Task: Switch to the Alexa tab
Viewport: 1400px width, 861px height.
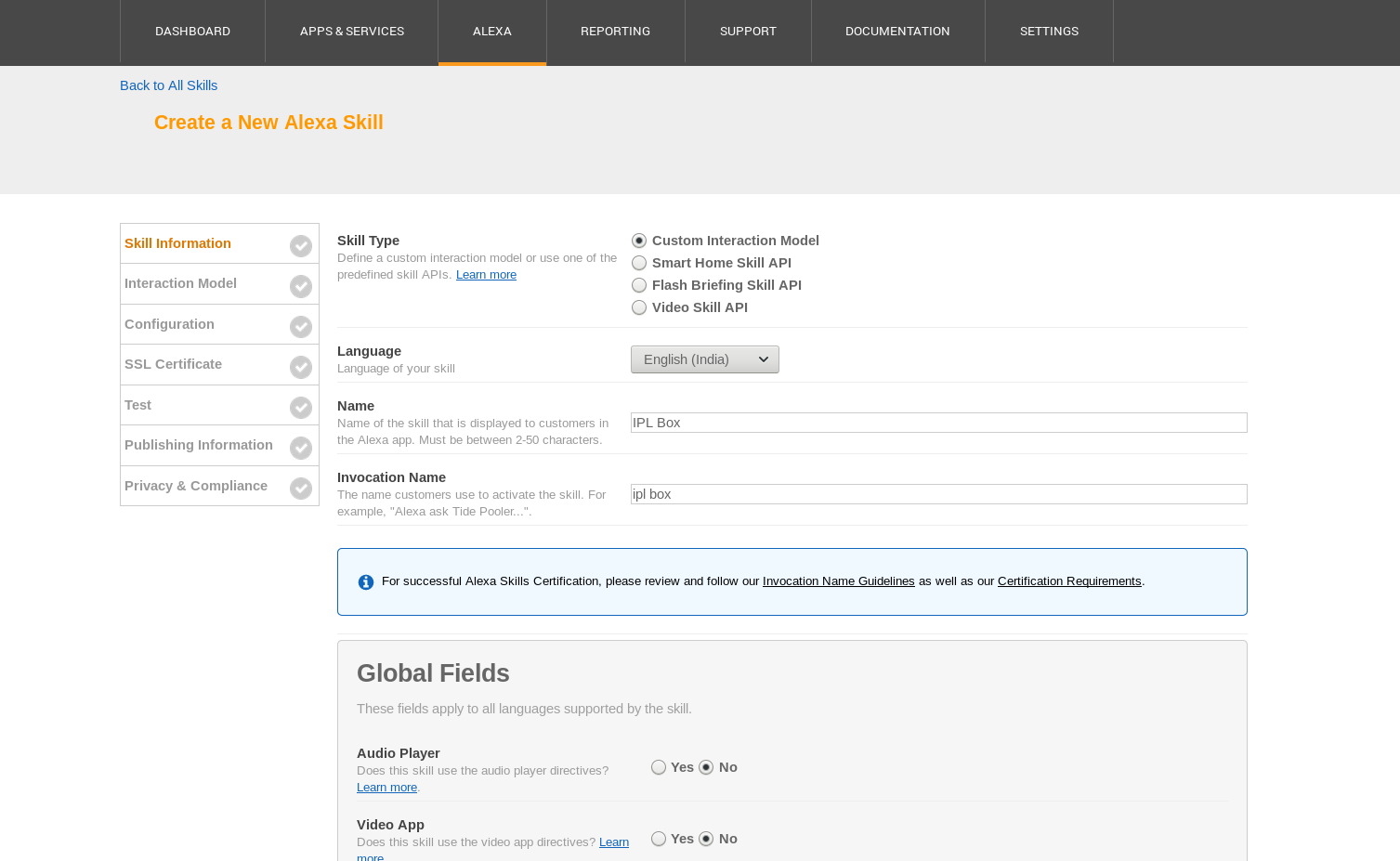Action: [492, 32]
